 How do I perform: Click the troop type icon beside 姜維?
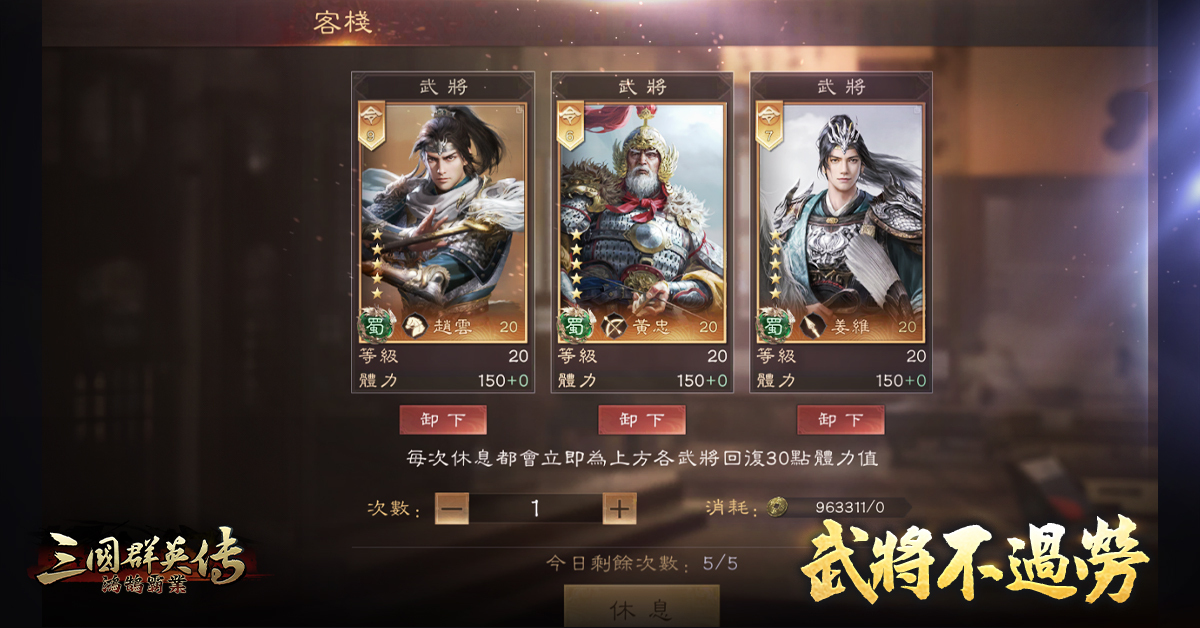(x=812, y=326)
